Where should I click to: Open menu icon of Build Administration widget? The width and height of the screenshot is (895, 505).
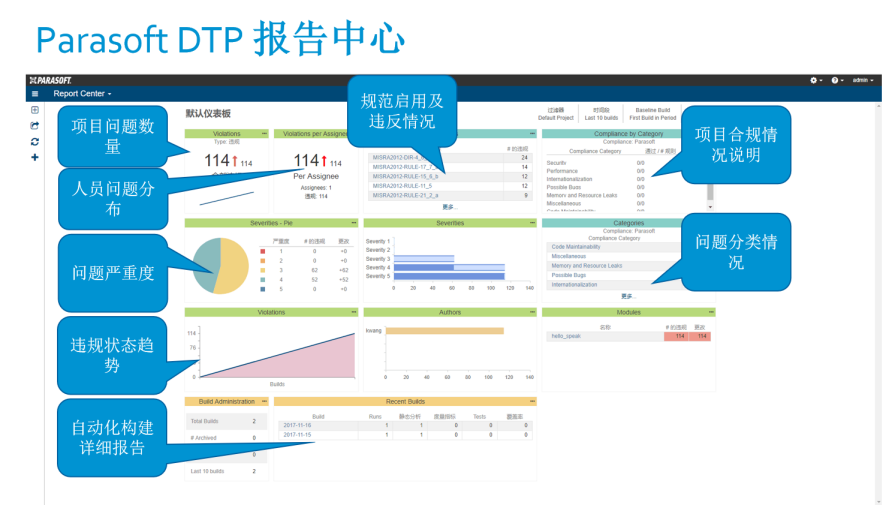pos(264,402)
